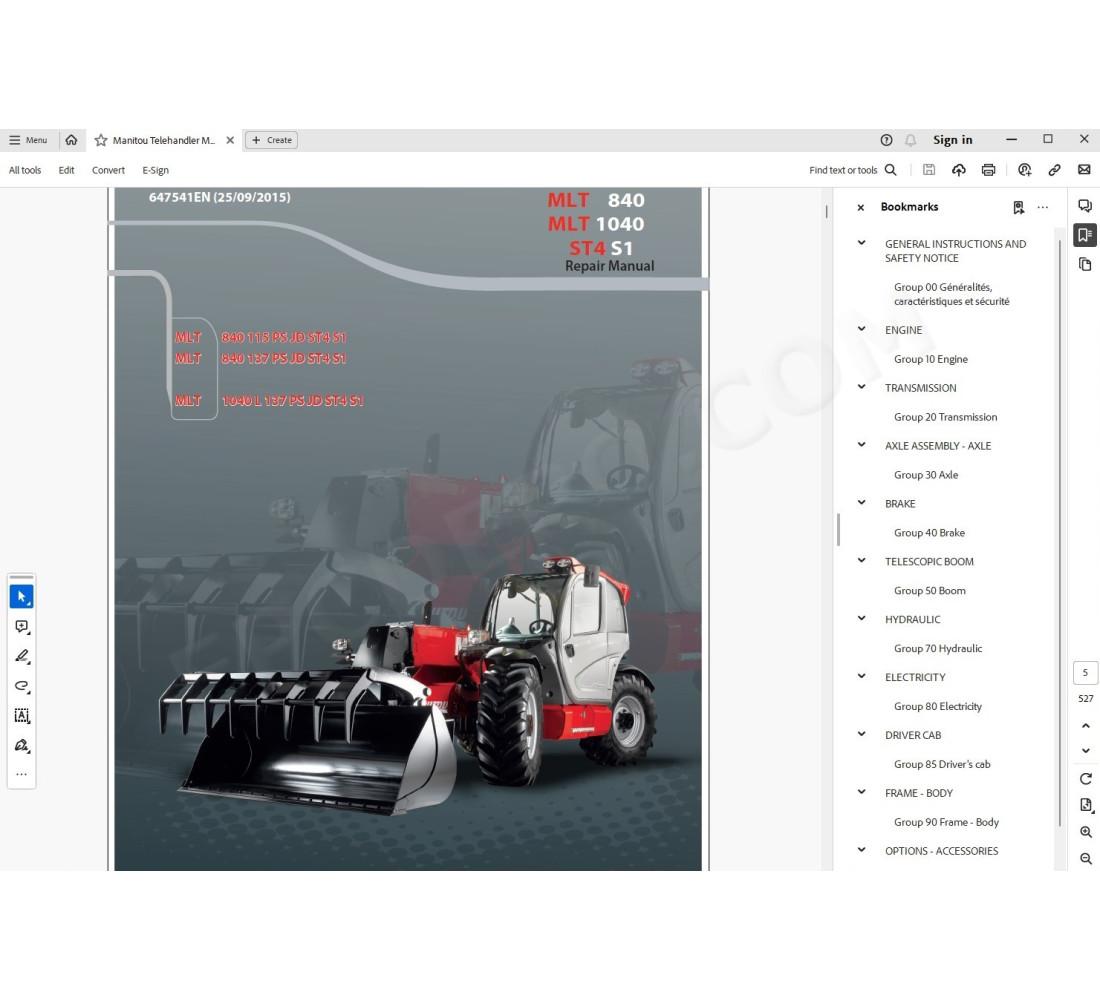Select the arrow selection tool
The height and width of the screenshot is (1000, 1100).
pyautogui.click(x=22, y=596)
